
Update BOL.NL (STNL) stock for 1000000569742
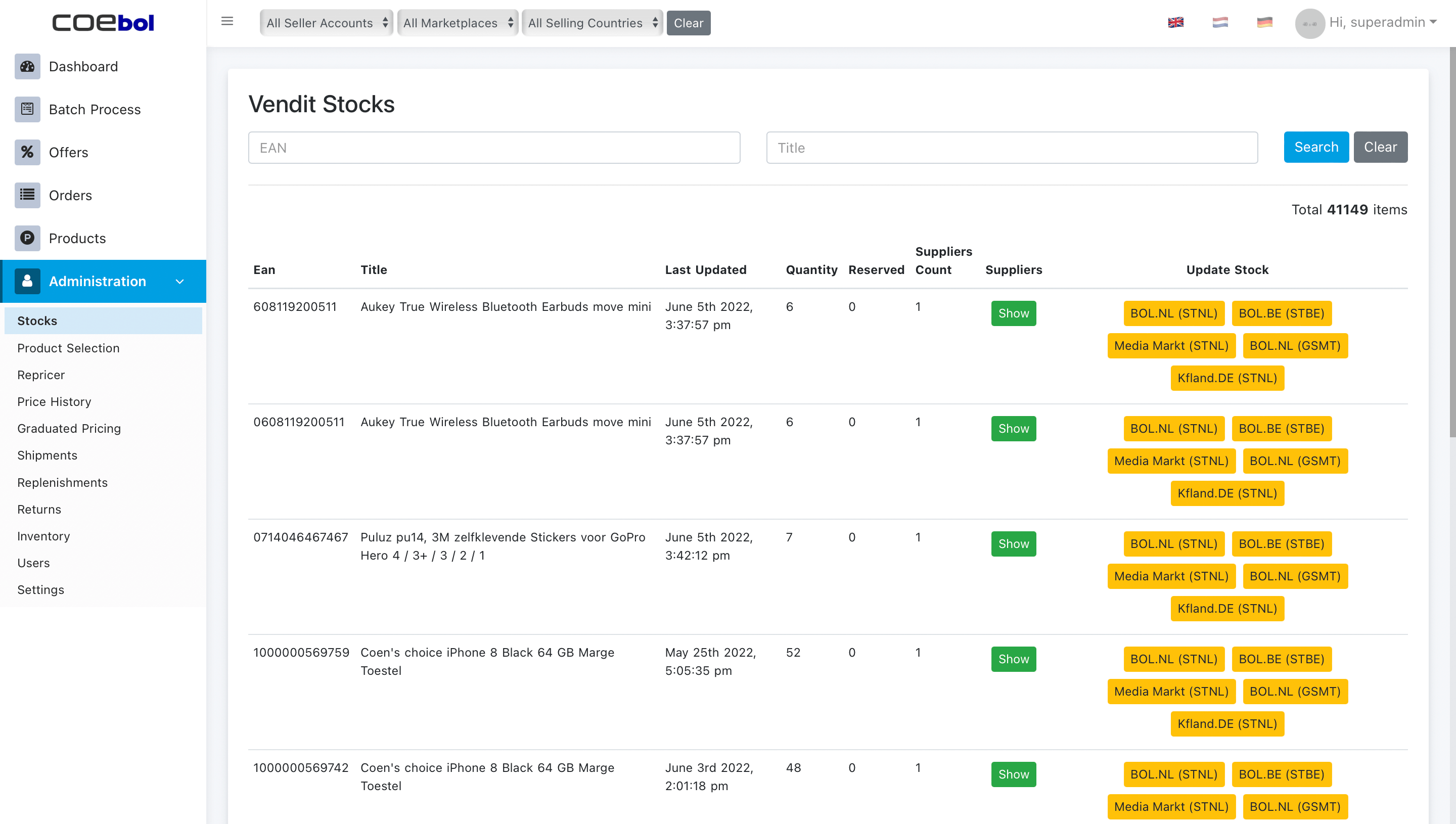(1173, 775)
